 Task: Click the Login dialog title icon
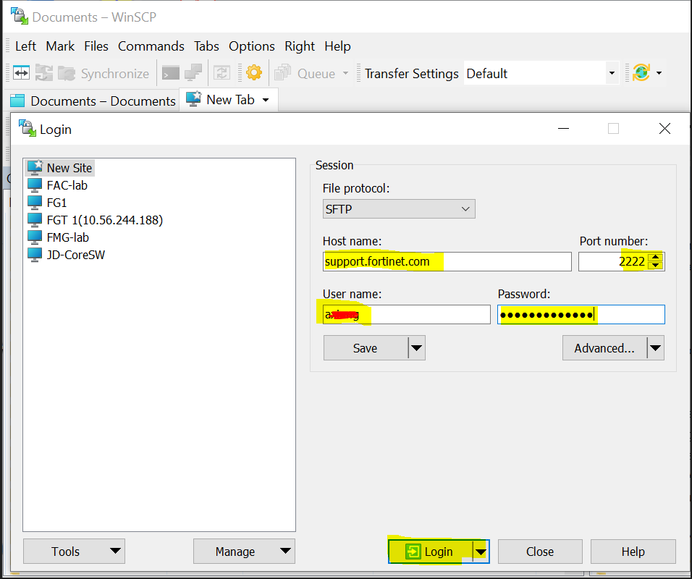pyautogui.click(x=27, y=128)
